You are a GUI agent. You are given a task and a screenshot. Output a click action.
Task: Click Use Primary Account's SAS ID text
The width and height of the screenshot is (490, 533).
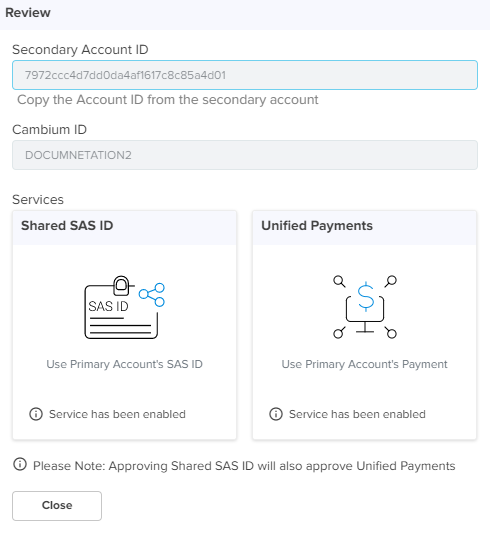(124, 364)
